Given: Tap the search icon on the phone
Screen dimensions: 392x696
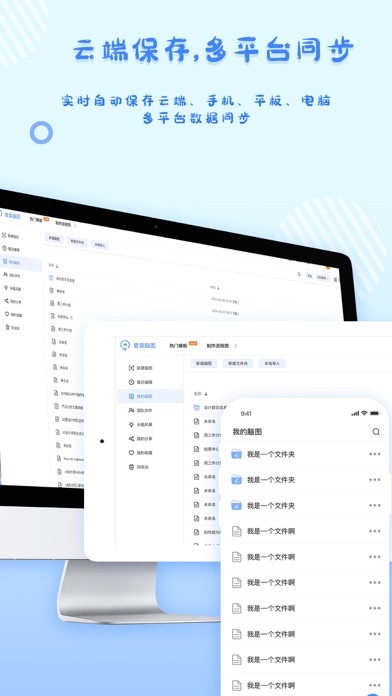Looking at the screenshot, I should point(376,432).
